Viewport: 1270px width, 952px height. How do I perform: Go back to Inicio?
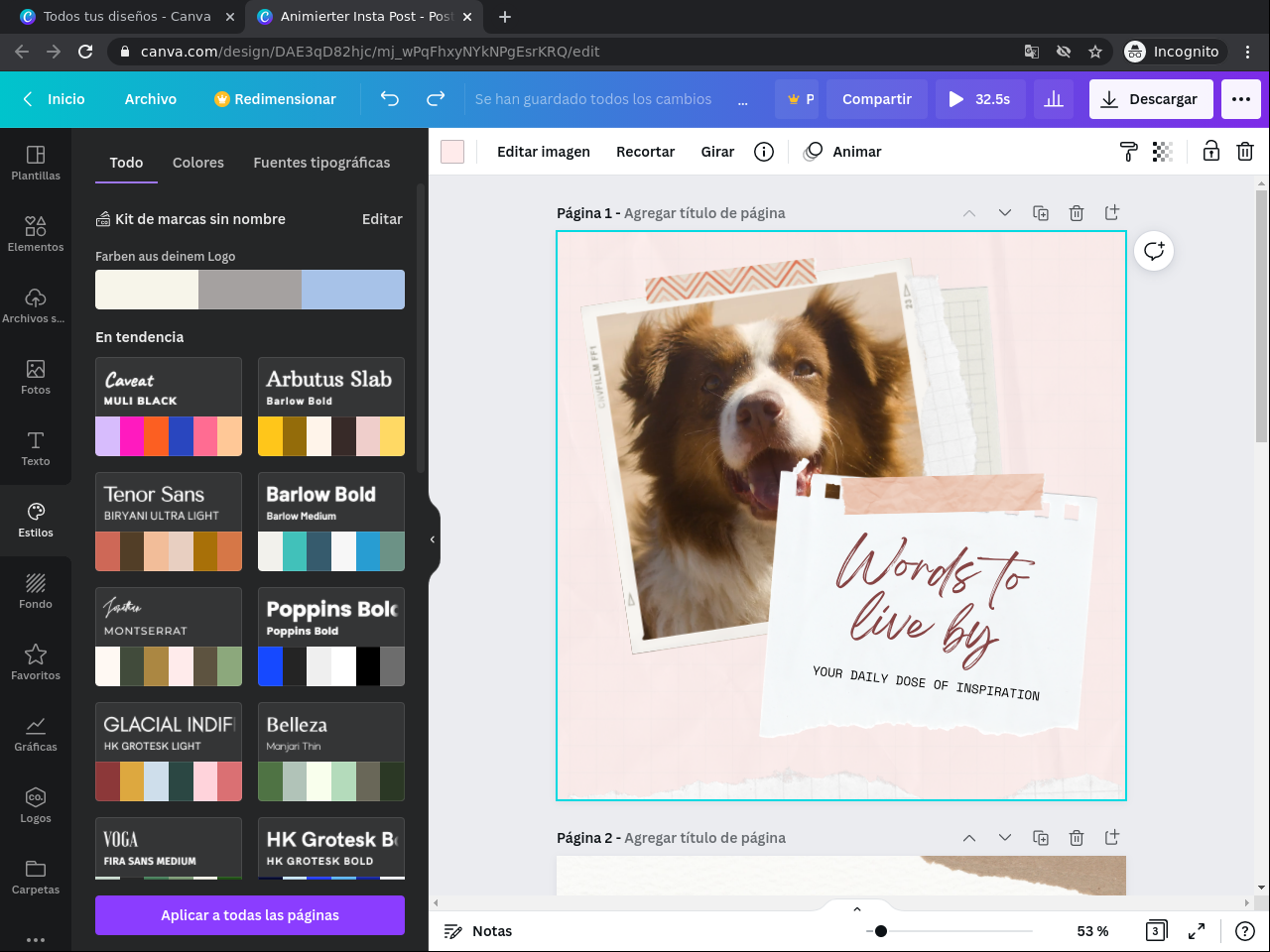point(54,99)
